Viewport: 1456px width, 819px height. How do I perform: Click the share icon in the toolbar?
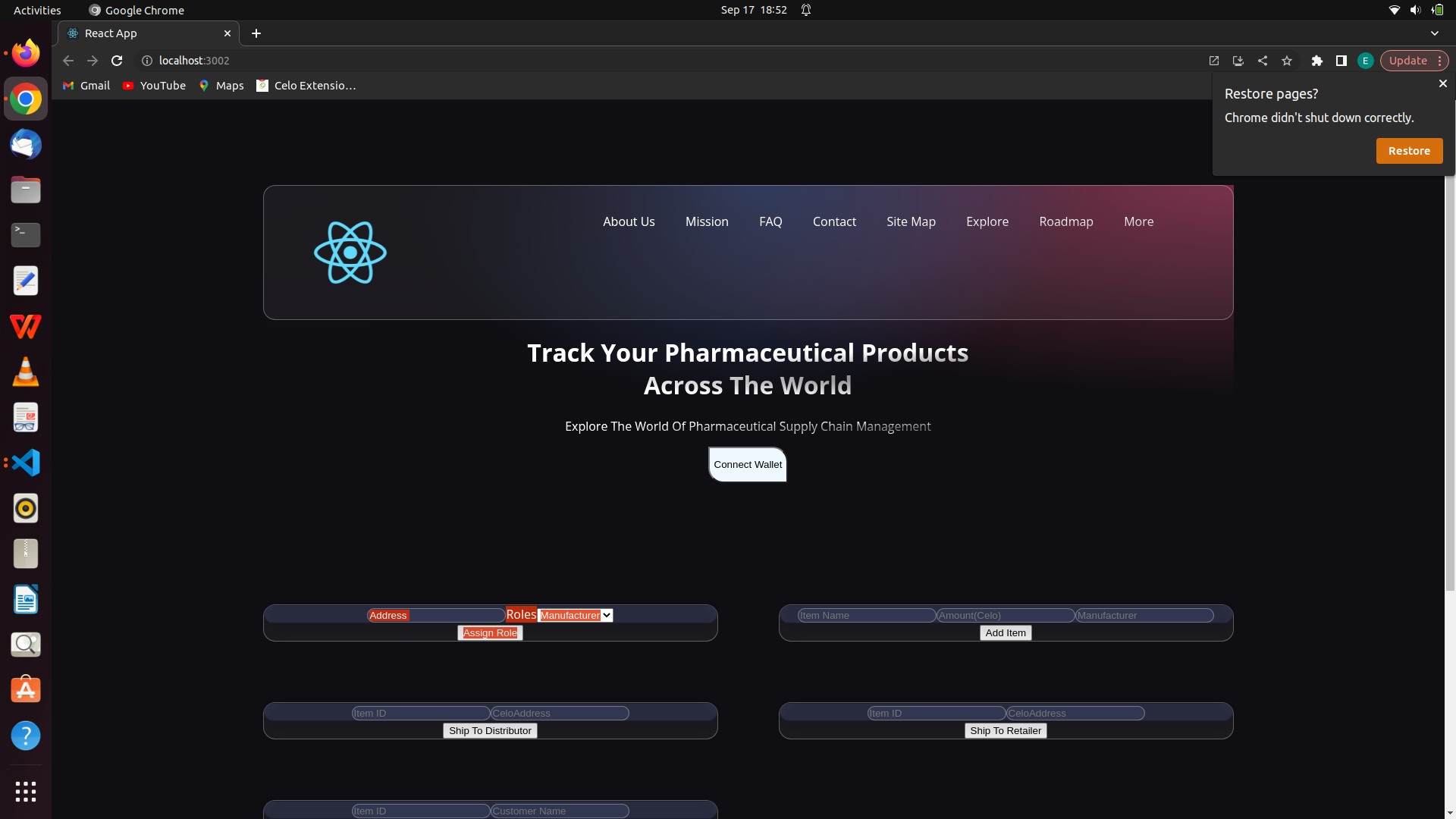1263,61
